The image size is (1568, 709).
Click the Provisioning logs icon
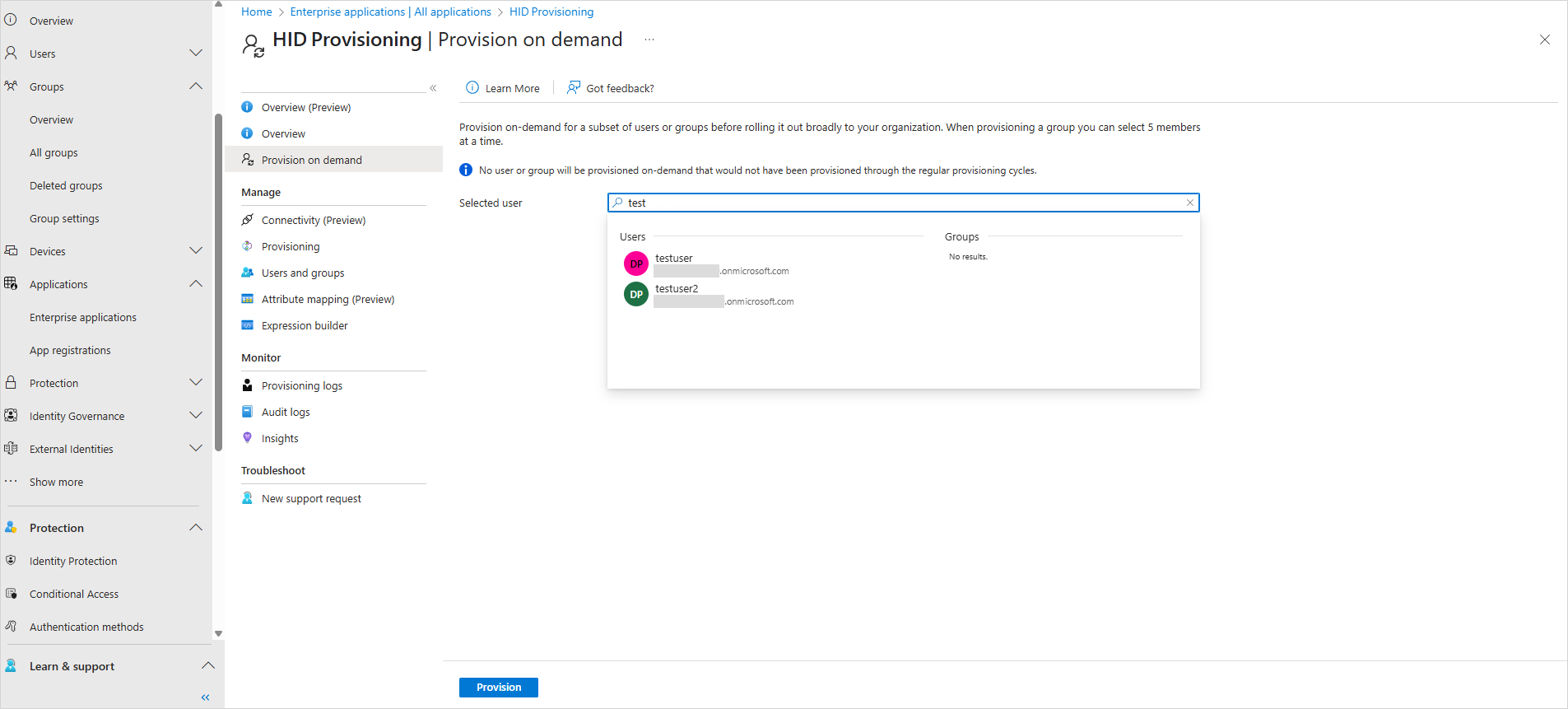tap(247, 385)
